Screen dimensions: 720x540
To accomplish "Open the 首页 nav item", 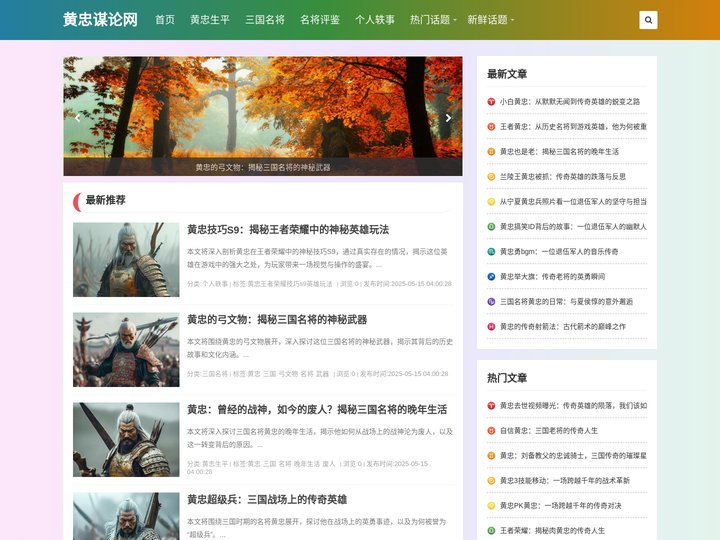I will [x=165, y=20].
